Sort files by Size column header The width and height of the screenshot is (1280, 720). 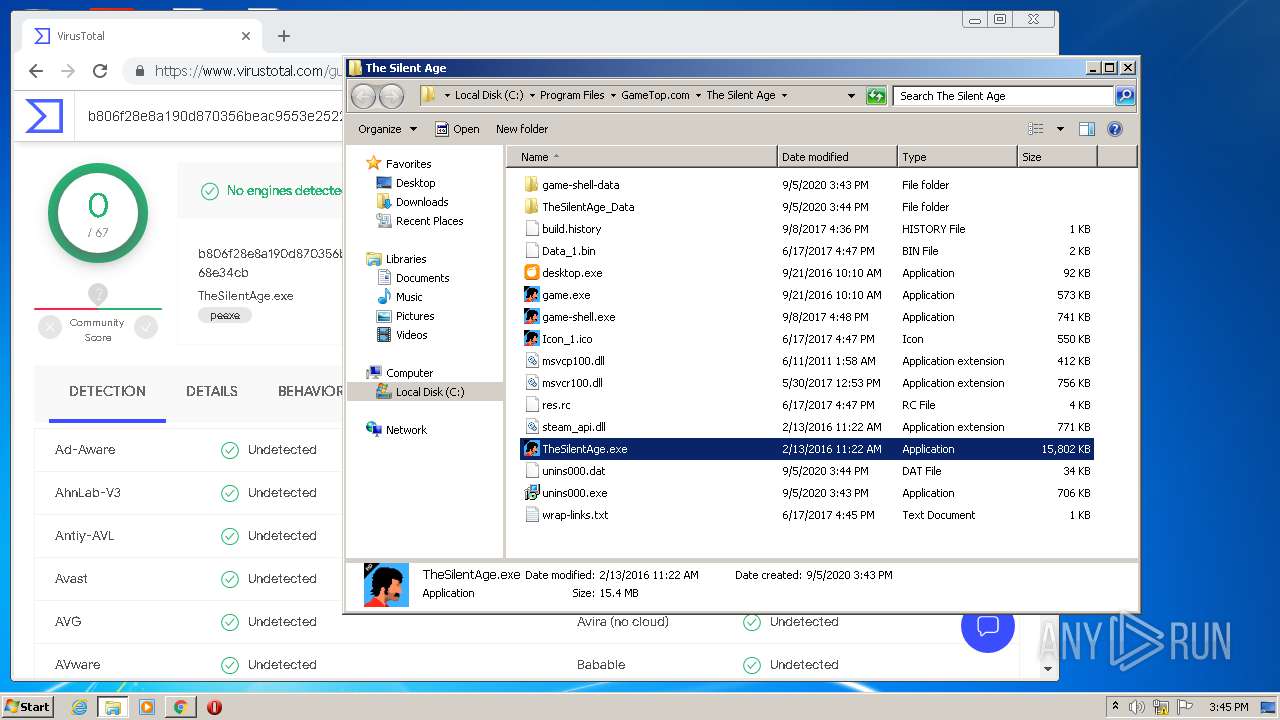click(1057, 157)
